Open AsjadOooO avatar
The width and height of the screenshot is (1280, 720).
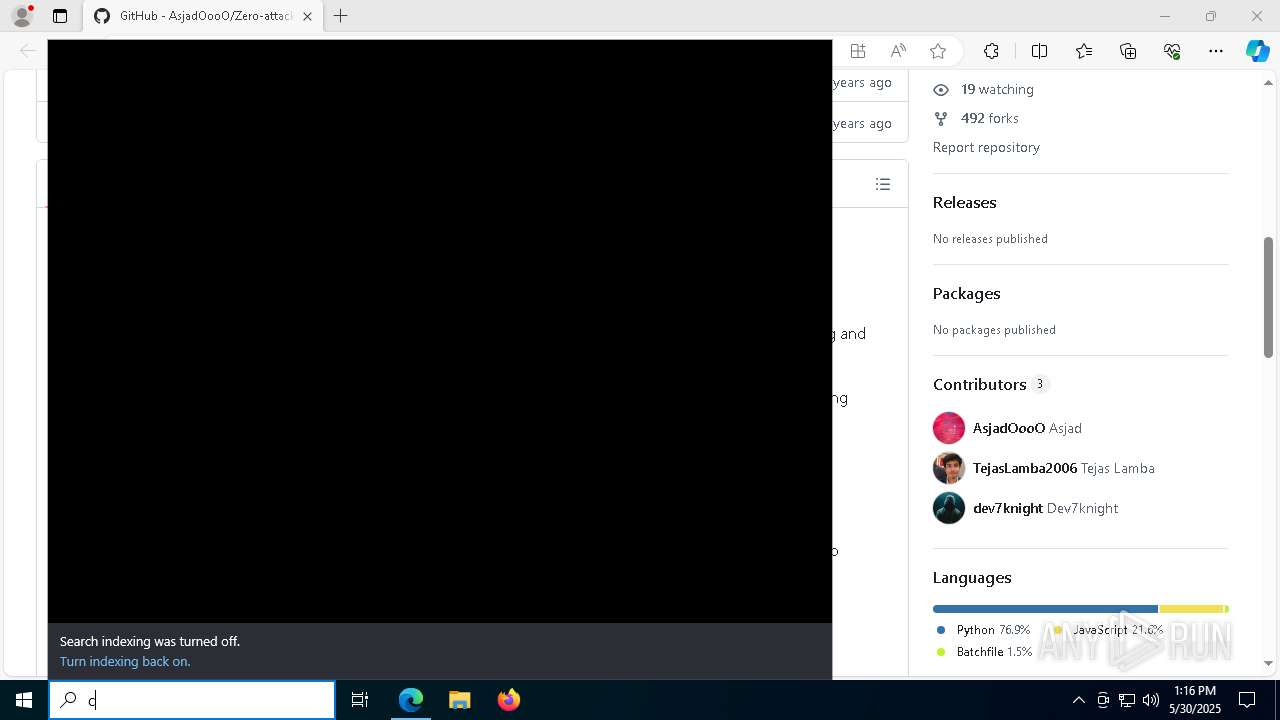pyautogui.click(x=949, y=428)
